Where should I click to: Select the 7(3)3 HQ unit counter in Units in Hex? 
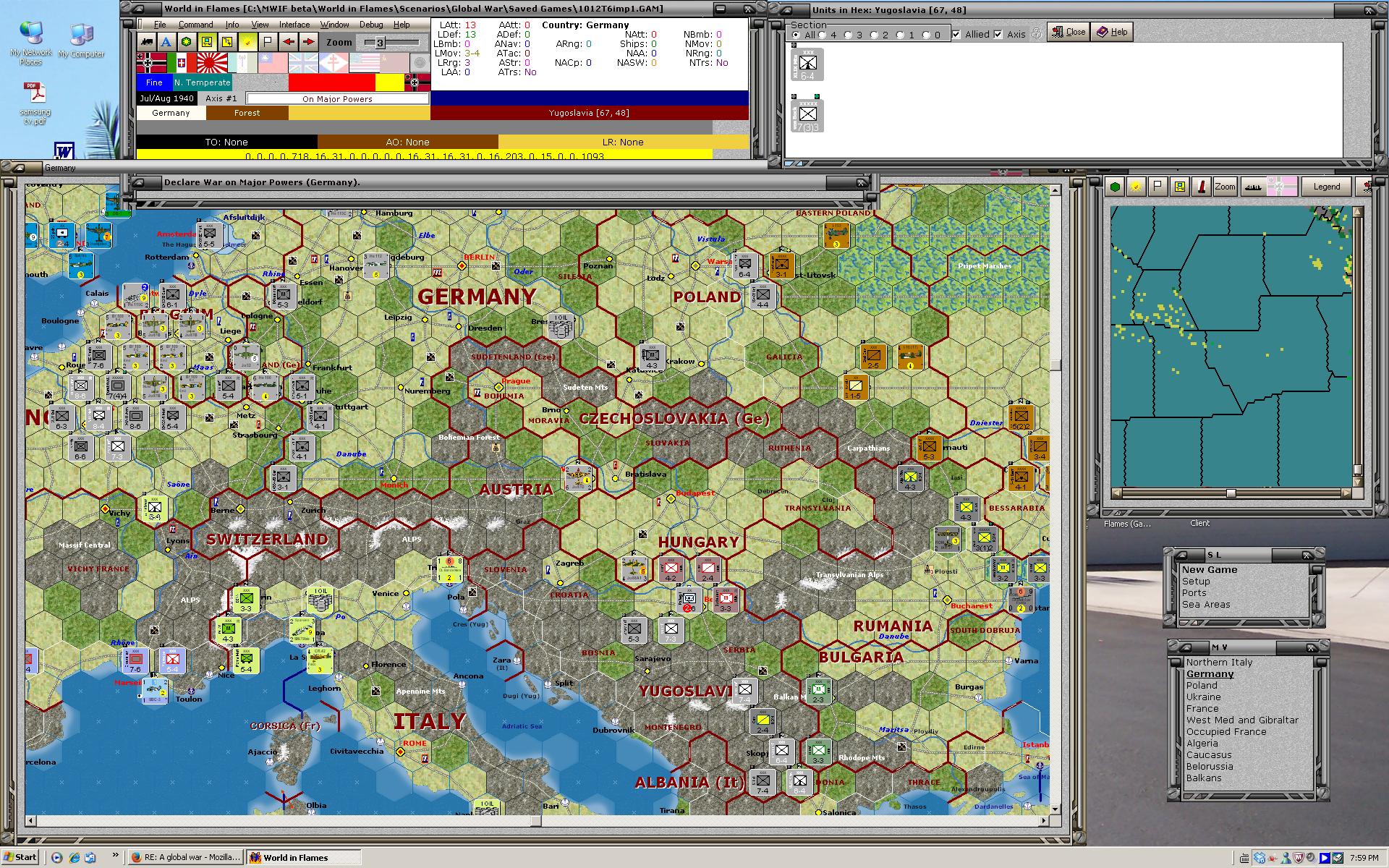point(807,116)
